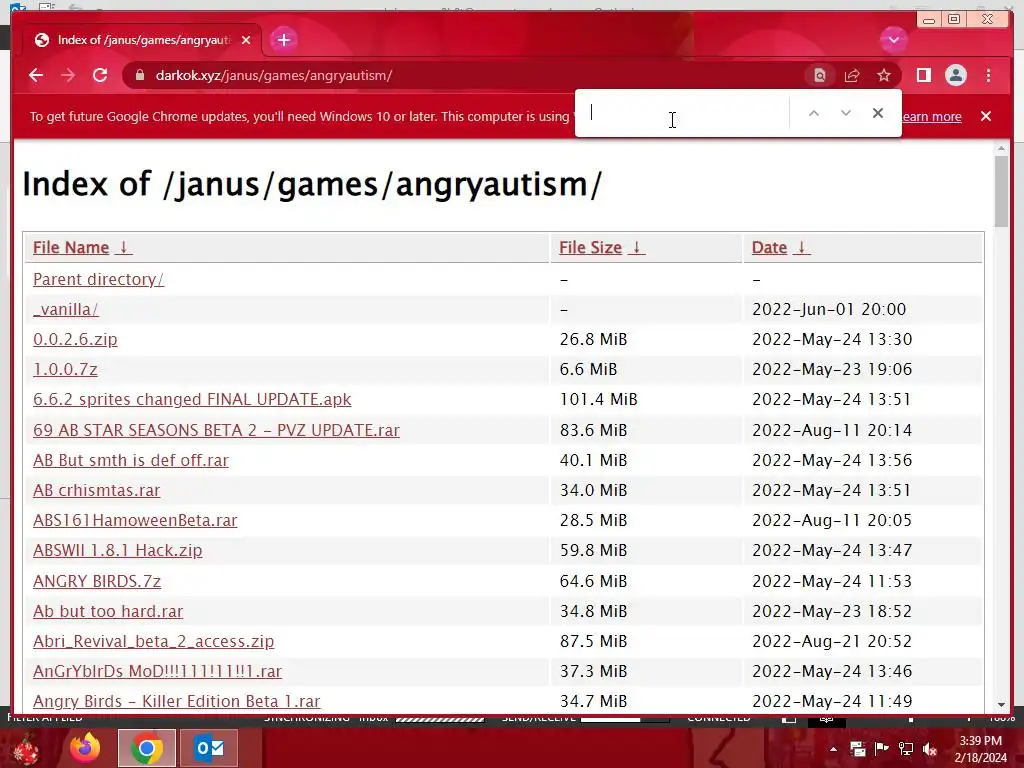Open the Action Center flag icon
1024x768 pixels.
(x=881, y=749)
